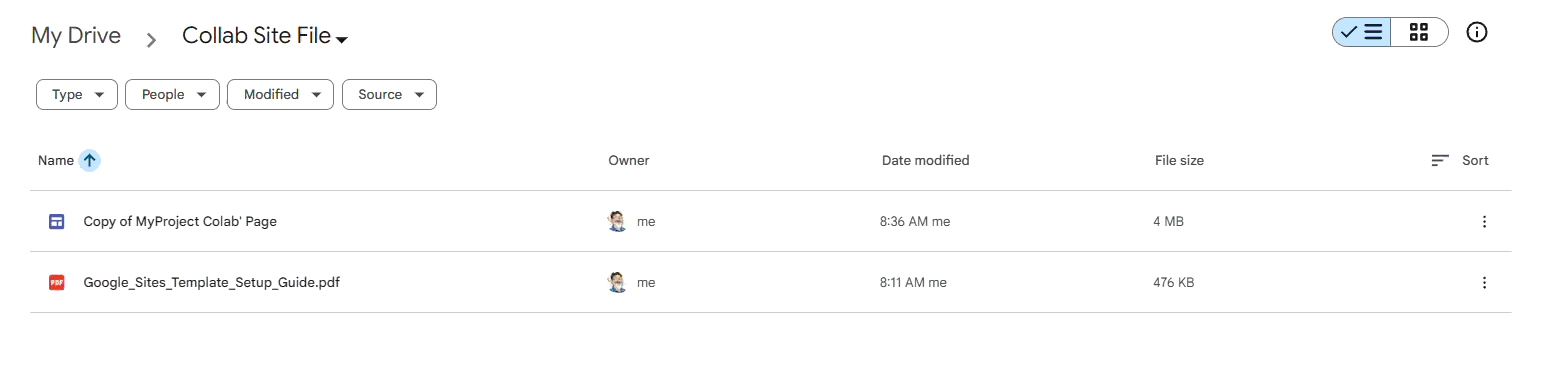Open the Collab Site File folder menu
The height and width of the screenshot is (386, 1544).
click(265, 36)
